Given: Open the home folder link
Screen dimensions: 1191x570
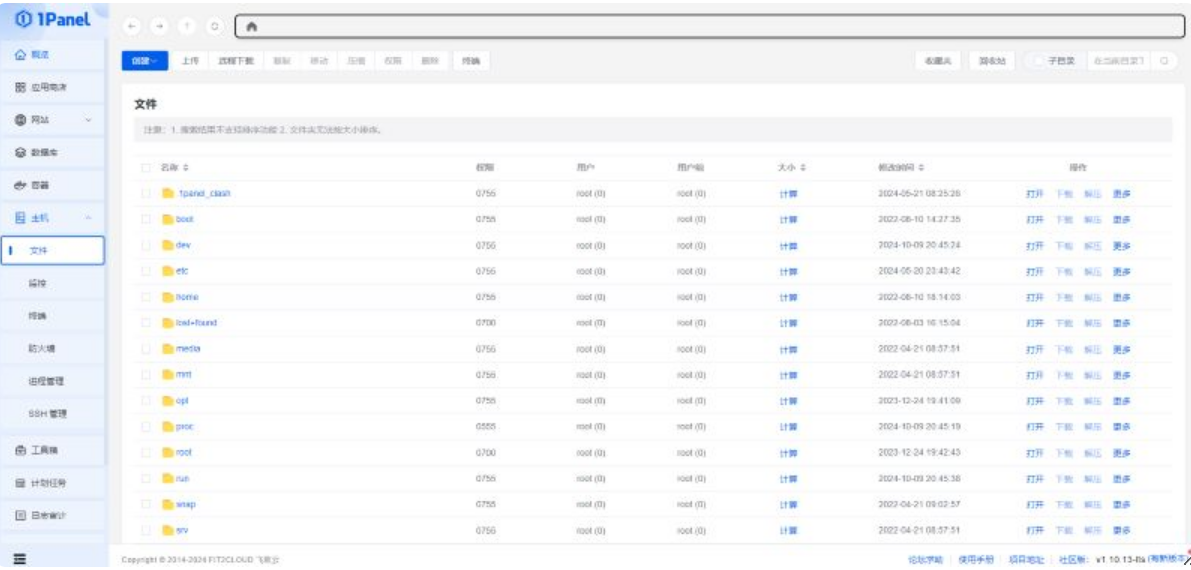Looking at the screenshot, I should tap(187, 297).
